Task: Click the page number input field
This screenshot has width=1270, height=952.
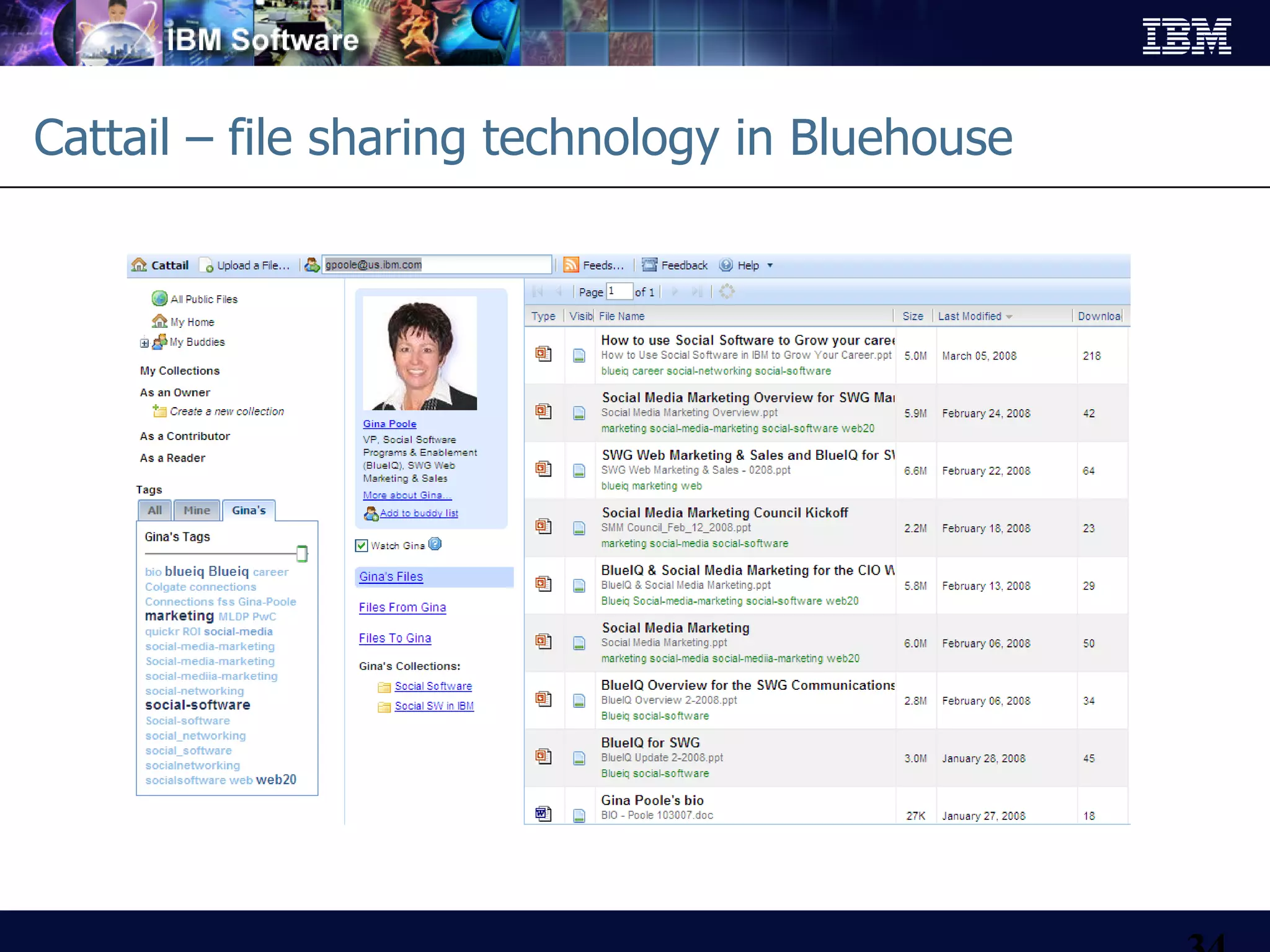Action: coord(619,291)
